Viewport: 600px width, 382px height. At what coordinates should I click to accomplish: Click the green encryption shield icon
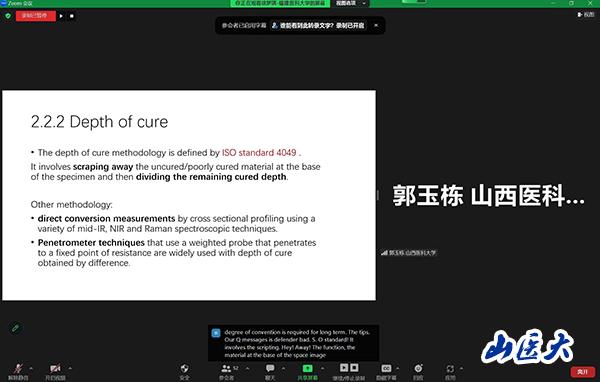point(8,16)
